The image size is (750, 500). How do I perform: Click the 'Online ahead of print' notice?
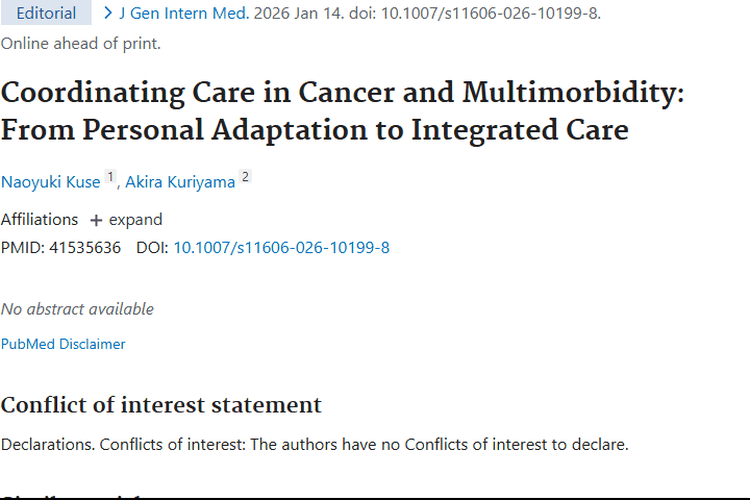point(80,43)
